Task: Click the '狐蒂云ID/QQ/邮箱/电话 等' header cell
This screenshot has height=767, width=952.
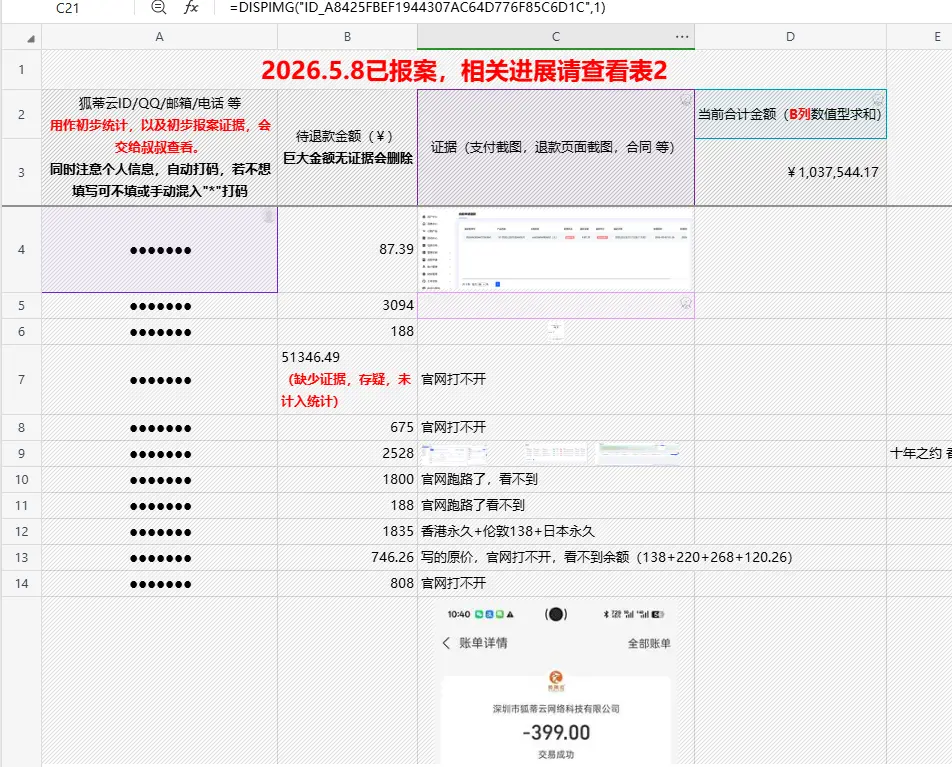Action: [160, 148]
